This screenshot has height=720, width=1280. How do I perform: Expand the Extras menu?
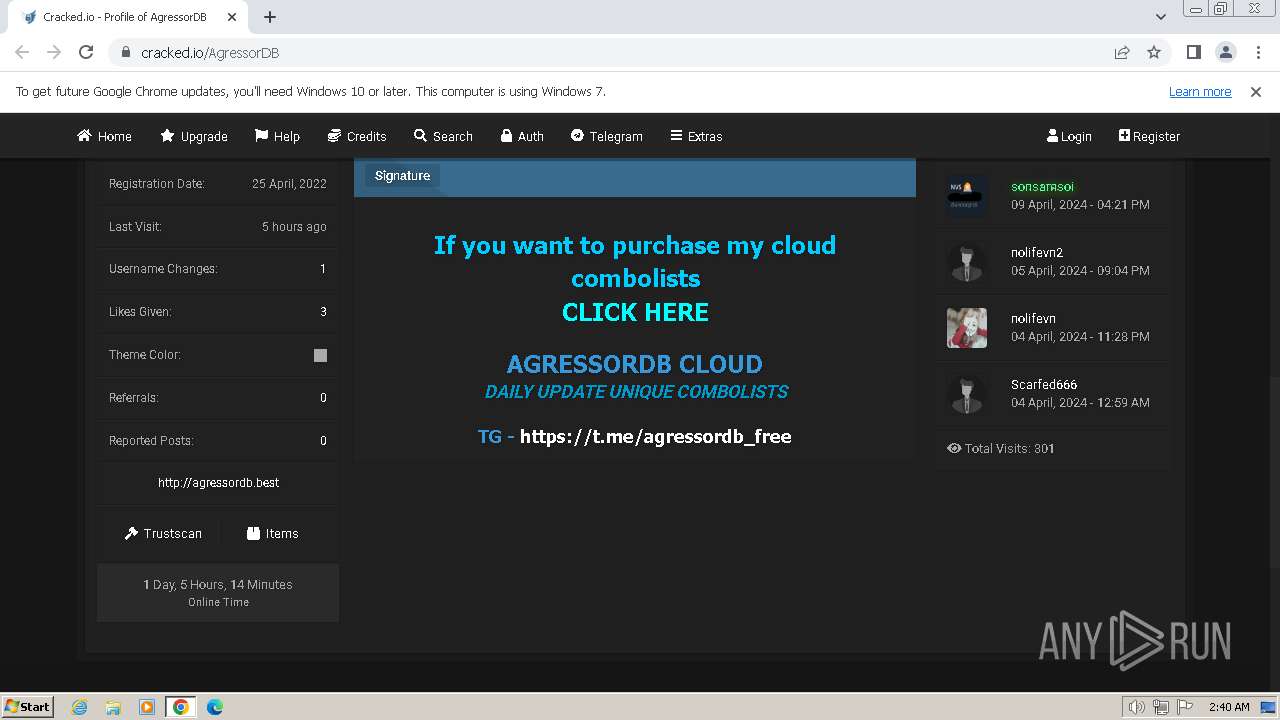[696, 136]
